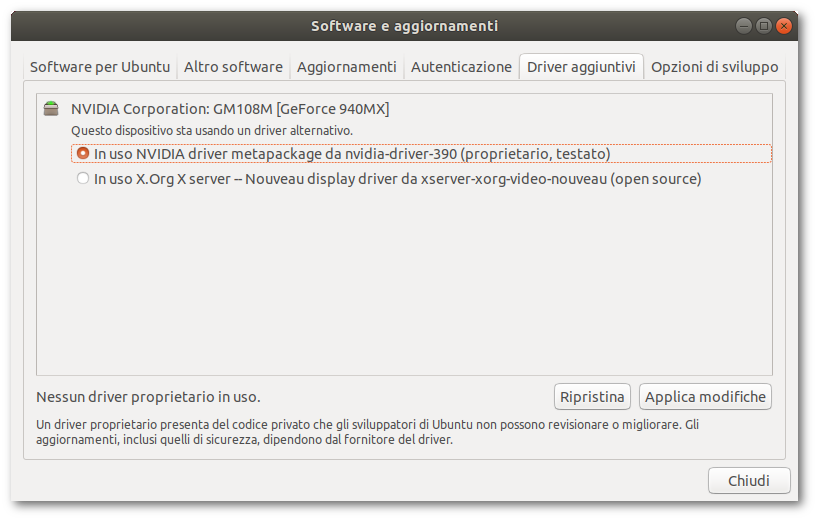Select the Driver aggiuntivi tab
Screen dimensions: 817x520
581,67
